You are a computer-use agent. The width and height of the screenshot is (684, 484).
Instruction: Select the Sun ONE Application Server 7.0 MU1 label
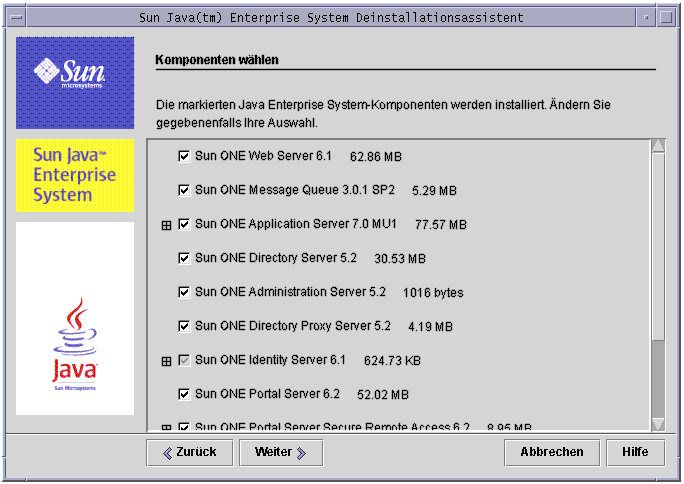296,224
